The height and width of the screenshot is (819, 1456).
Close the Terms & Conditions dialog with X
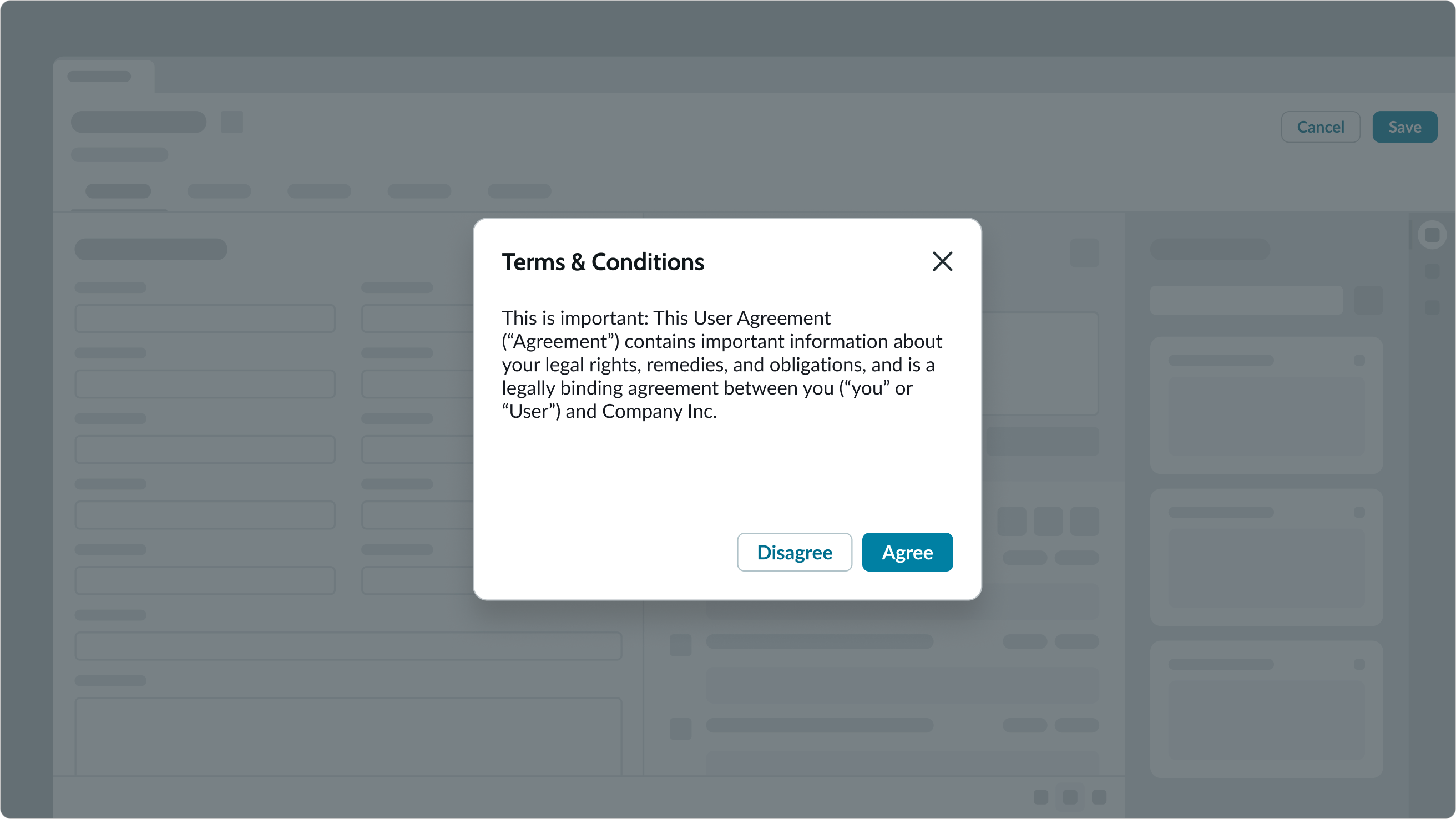942,262
